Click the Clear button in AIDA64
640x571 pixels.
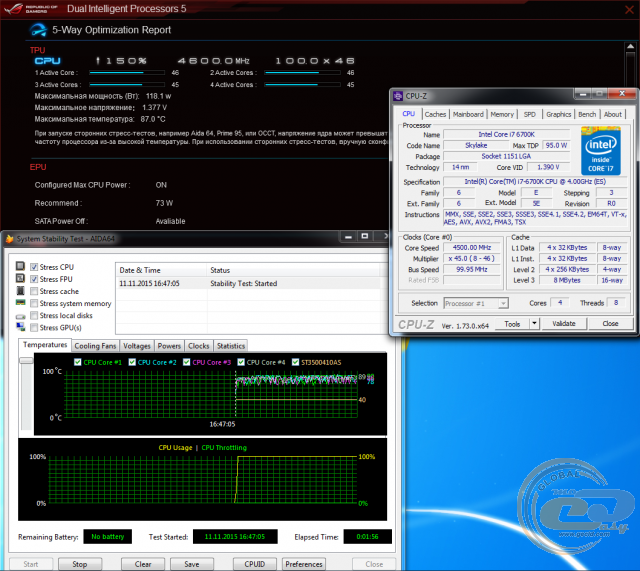[x=143, y=564]
